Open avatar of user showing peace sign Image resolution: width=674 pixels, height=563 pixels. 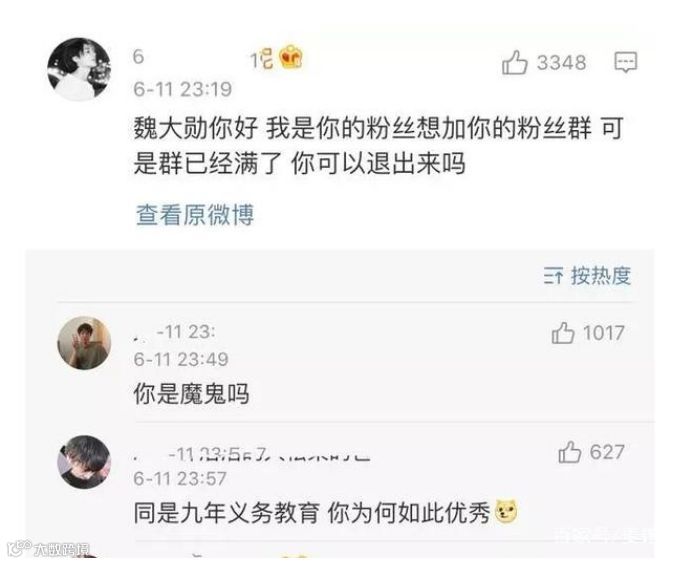pos(84,343)
